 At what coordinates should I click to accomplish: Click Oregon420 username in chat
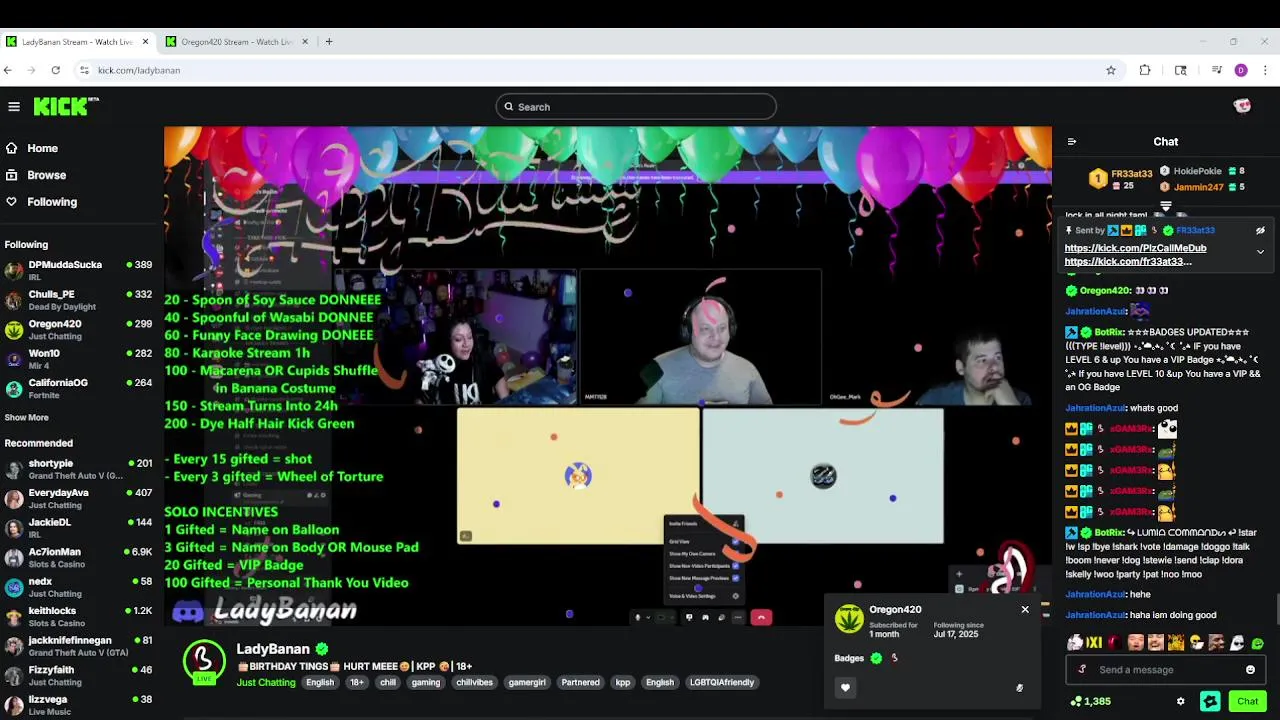coord(1105,291)
